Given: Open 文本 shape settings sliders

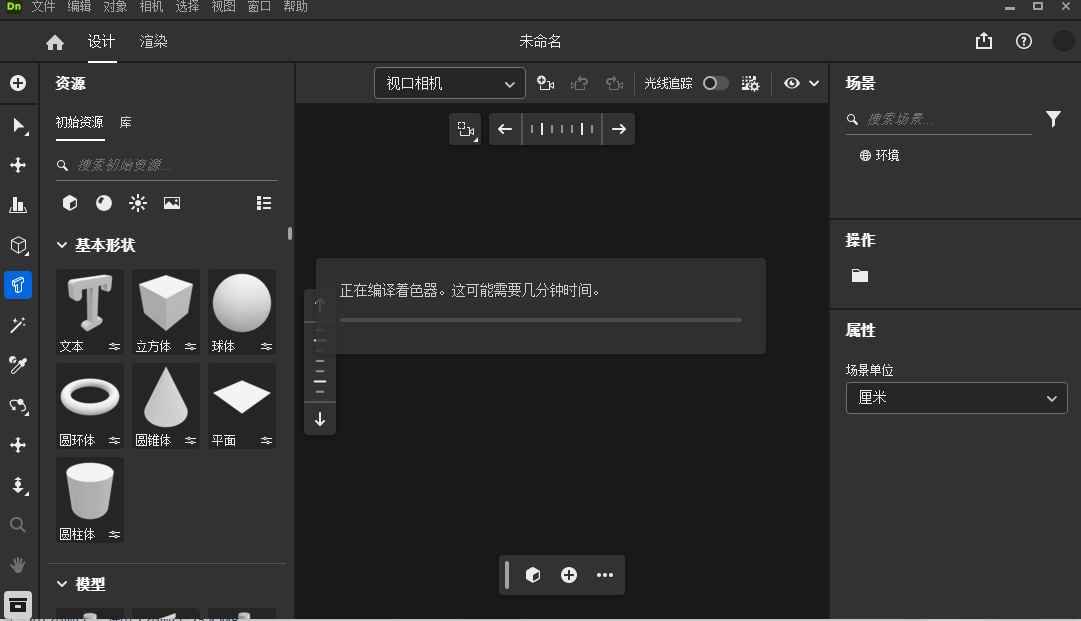Looking at the screenshot, I should click(x=114, y=346).
